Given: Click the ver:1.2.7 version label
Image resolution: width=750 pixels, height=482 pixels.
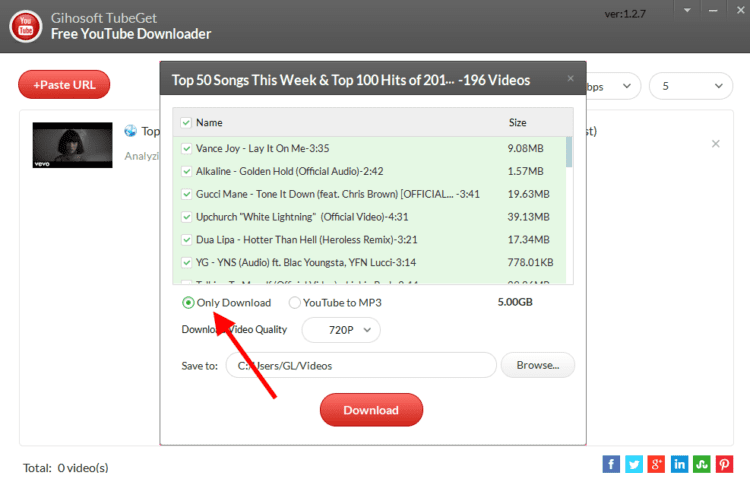Looking at the screenshot, I should pyautogui.click(x=625, y=14).
